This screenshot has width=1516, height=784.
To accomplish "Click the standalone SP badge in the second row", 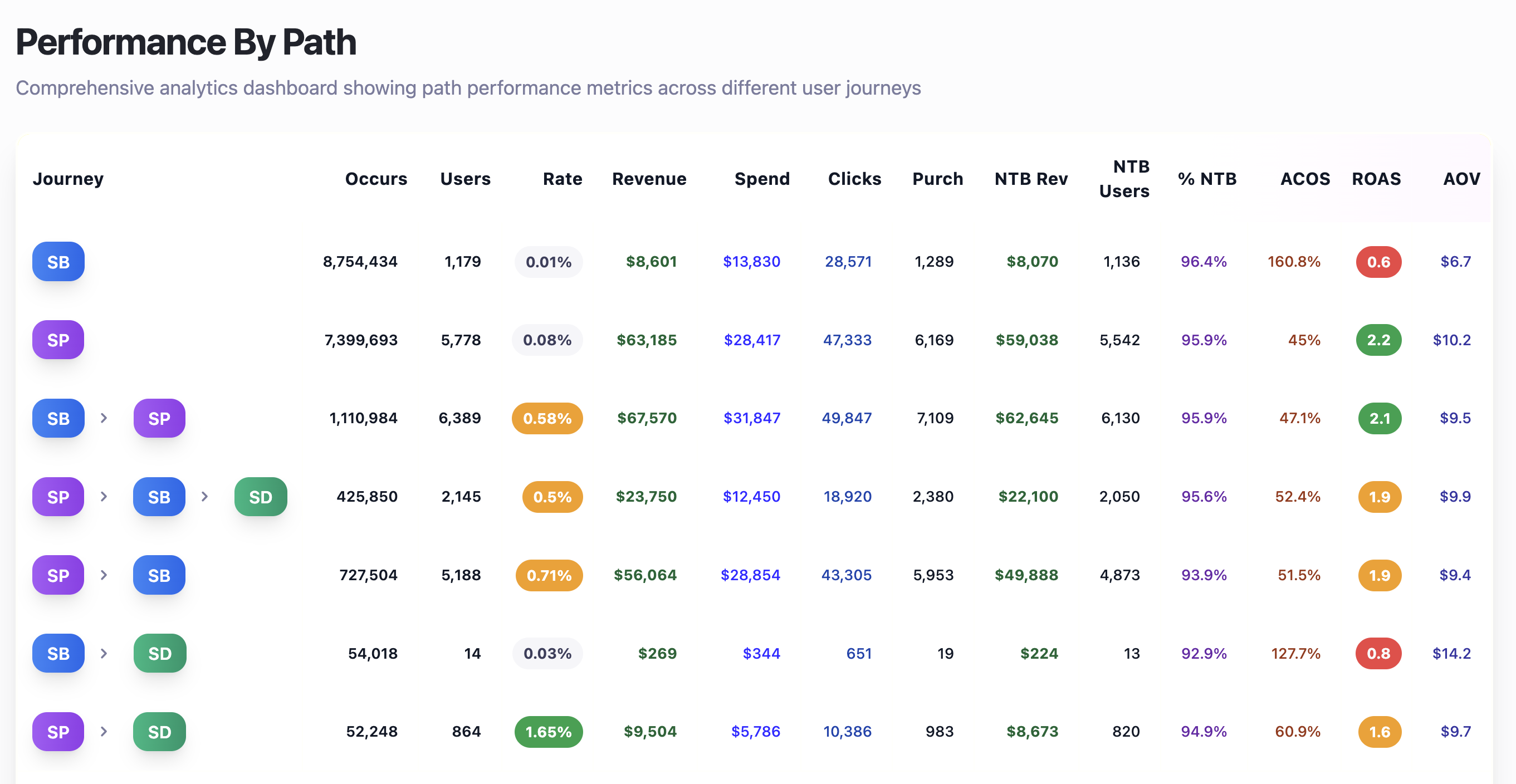I will pyautogui.click(x=58, y=340).
